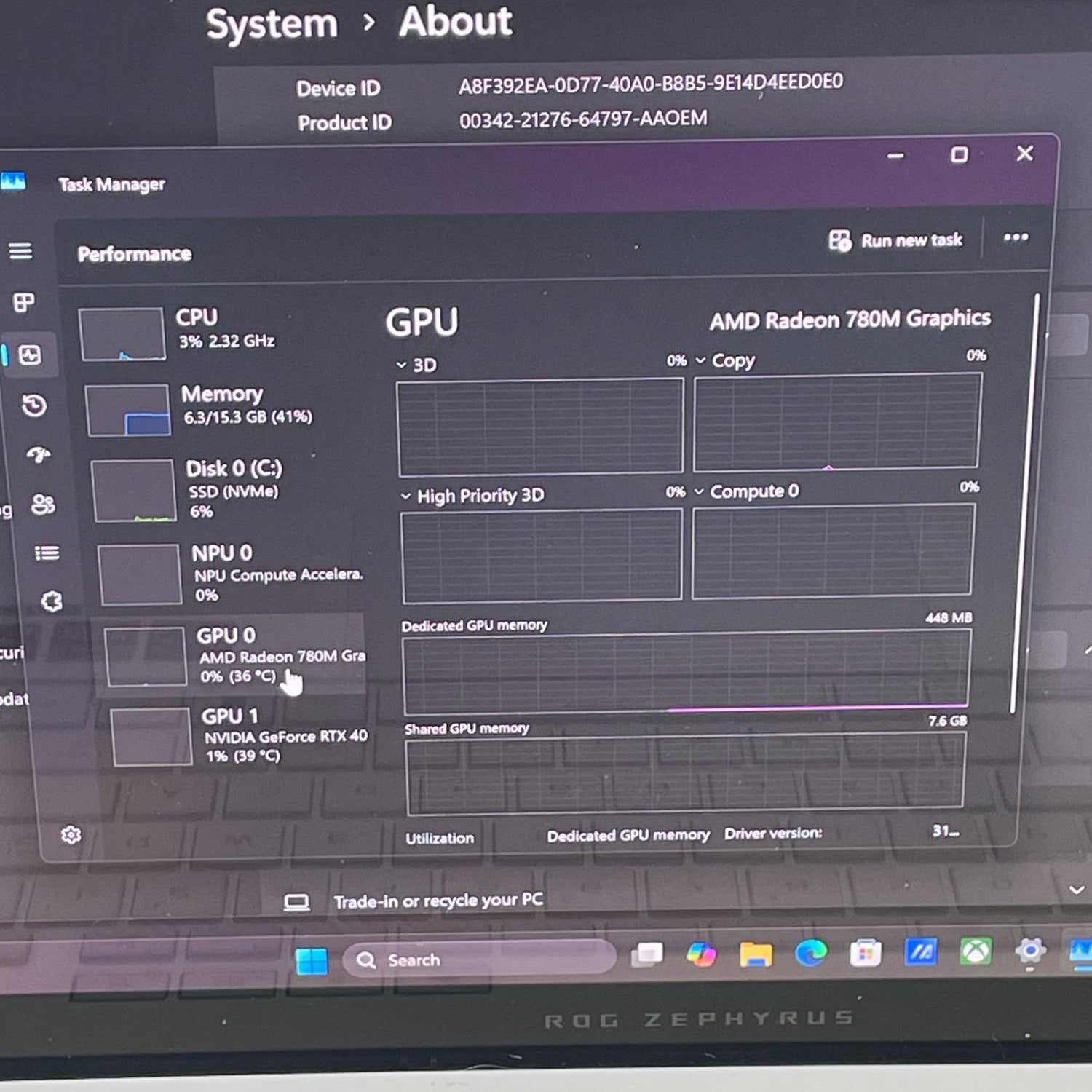
Task: Open the Startup apps page icon
Action: (39, 456)
